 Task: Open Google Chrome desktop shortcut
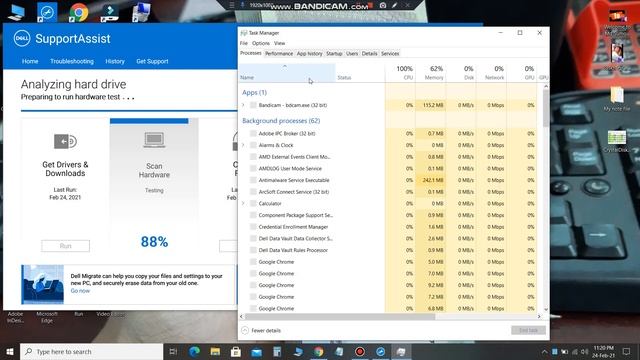click(78, 12)
